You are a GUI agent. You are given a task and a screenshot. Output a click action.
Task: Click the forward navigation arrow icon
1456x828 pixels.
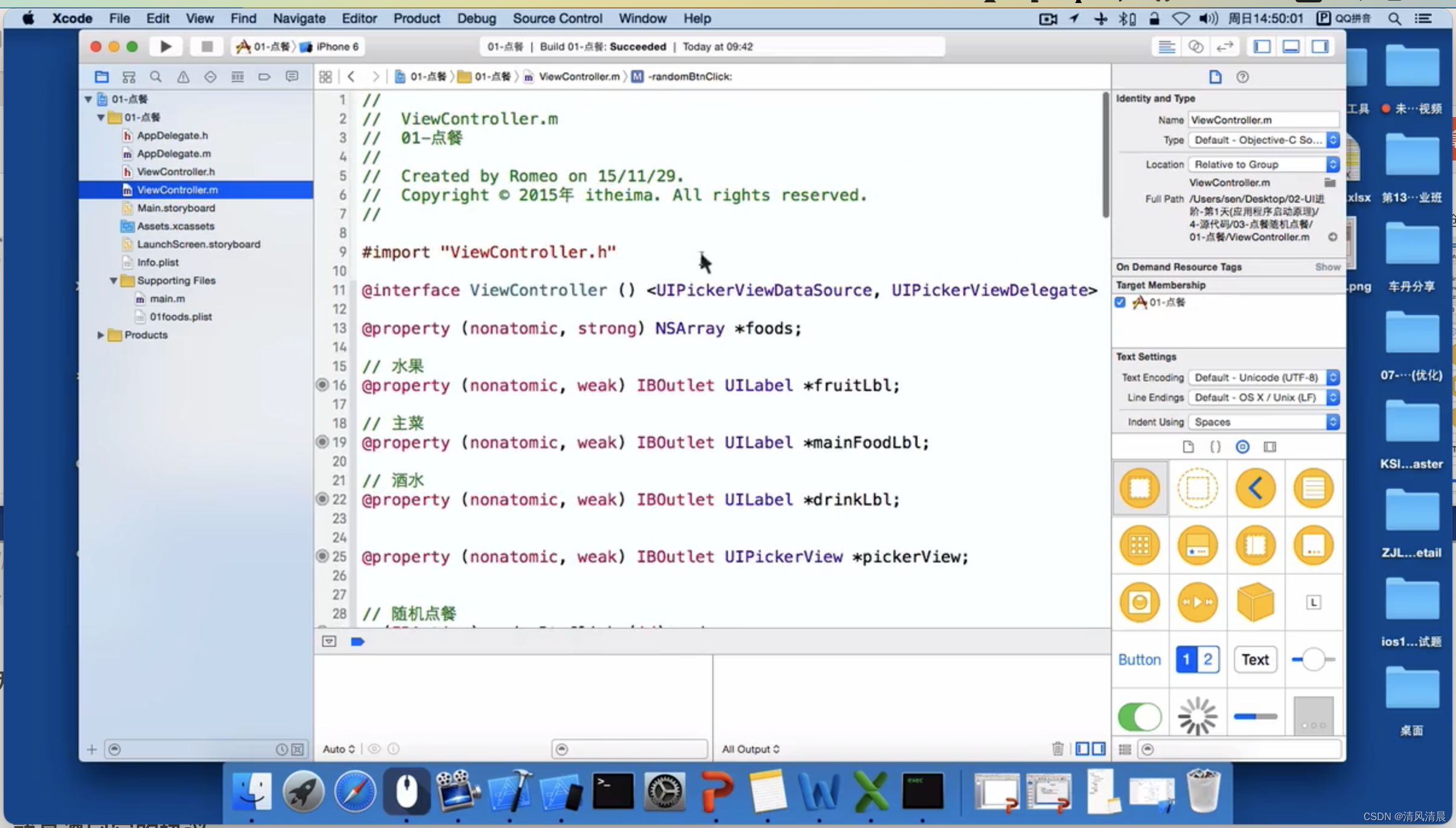tap(375, 76)
